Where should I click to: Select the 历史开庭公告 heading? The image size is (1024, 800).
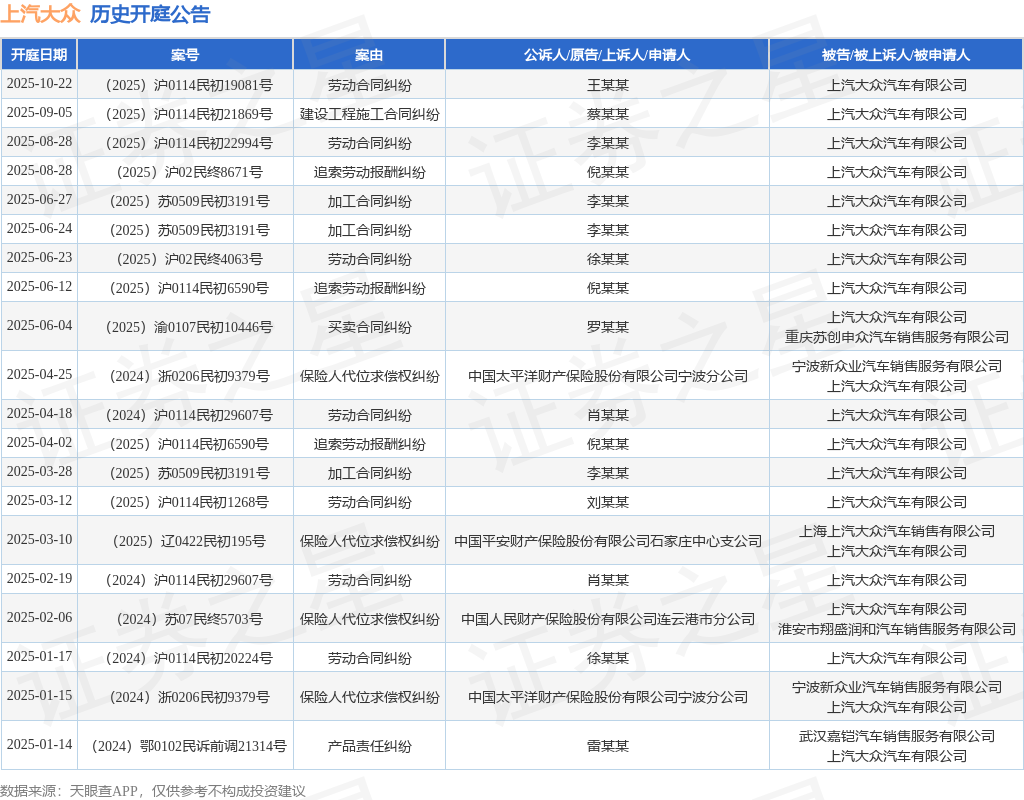[x=150, y=14]
